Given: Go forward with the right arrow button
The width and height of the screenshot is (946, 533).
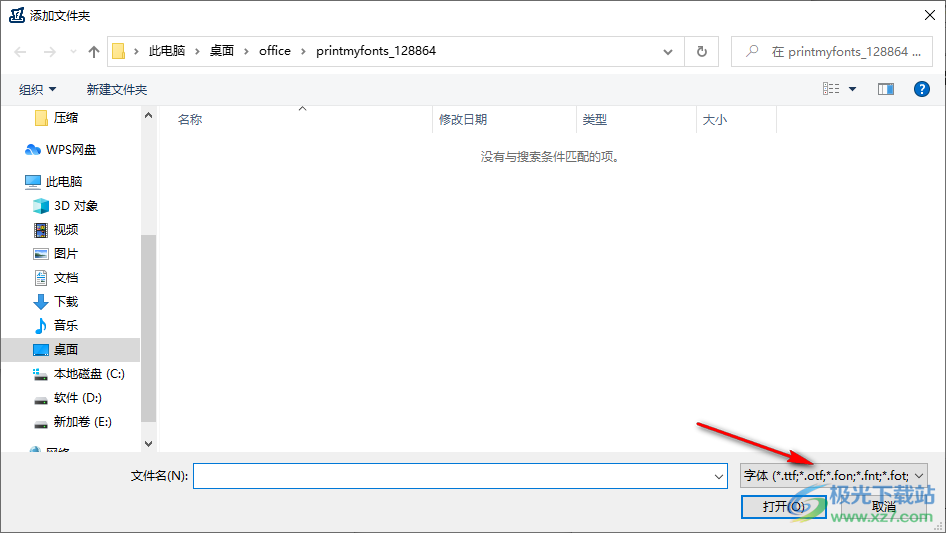Looking at the screenshot, I should (x=49, y=52).
